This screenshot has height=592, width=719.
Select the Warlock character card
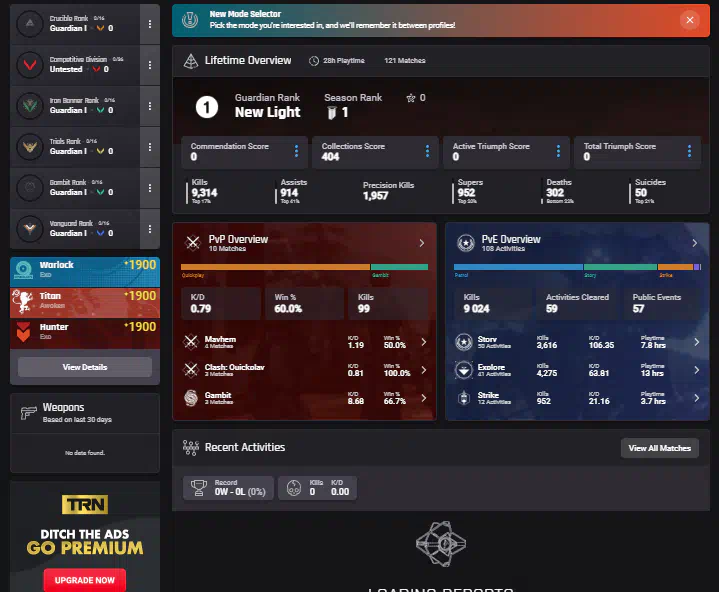click(85, 271)
